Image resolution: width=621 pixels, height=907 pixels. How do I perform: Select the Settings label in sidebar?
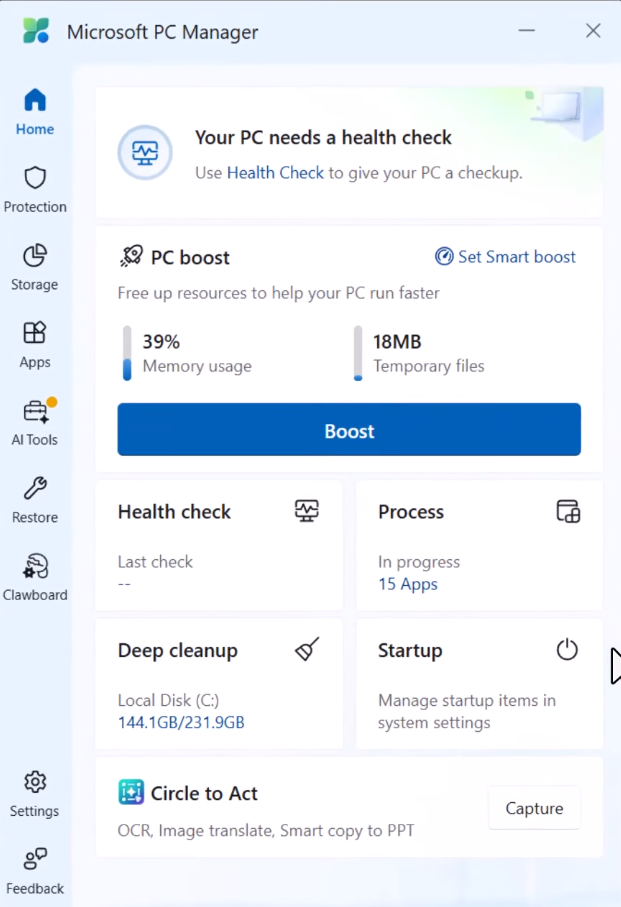35,811
